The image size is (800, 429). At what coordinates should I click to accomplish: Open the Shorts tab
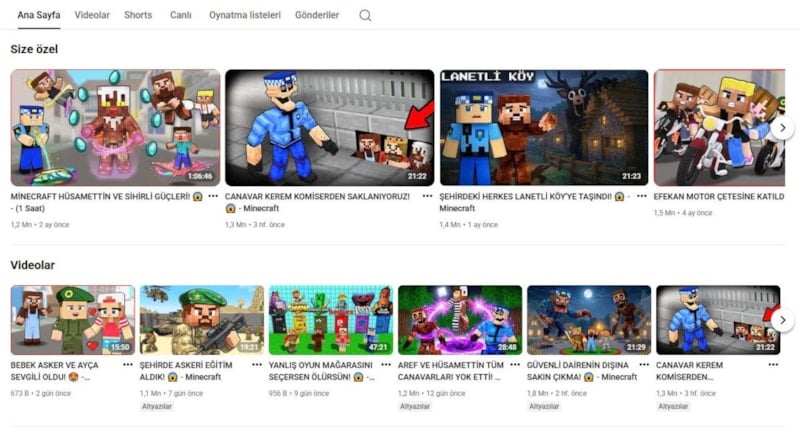[x=138, y=16]
